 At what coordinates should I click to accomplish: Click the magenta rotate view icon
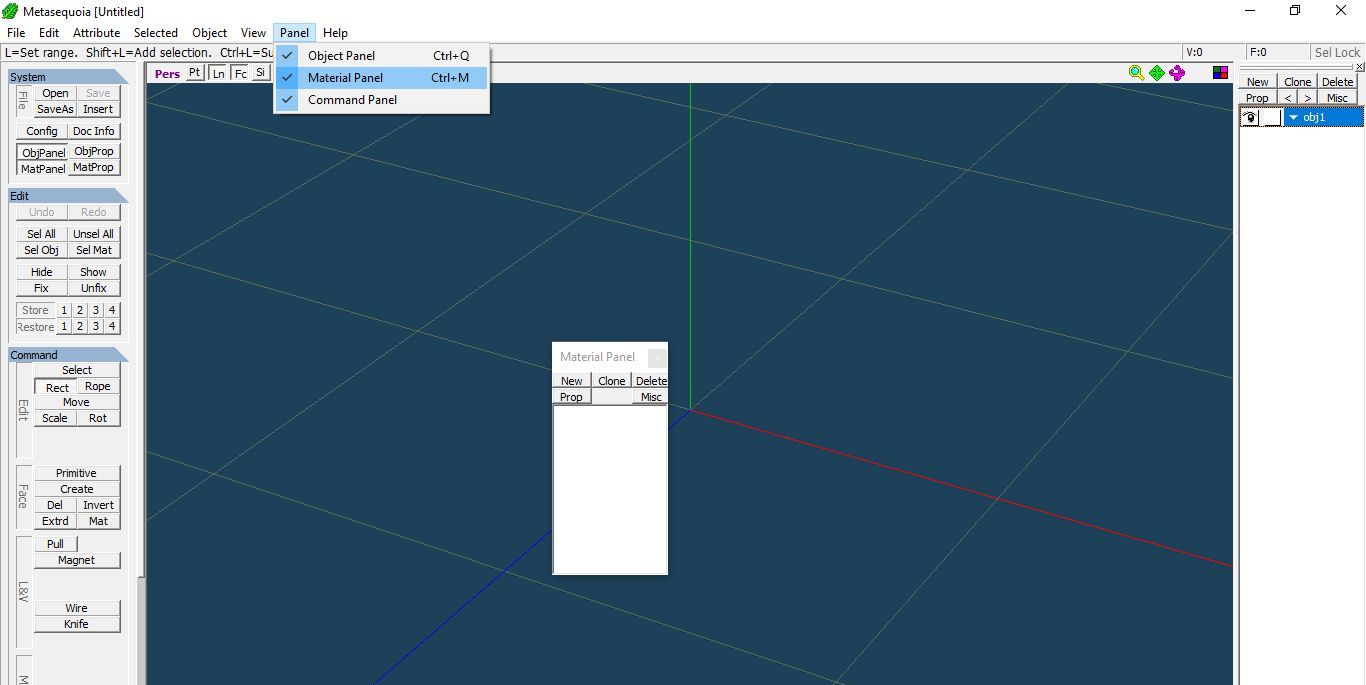click(1177, 72)
